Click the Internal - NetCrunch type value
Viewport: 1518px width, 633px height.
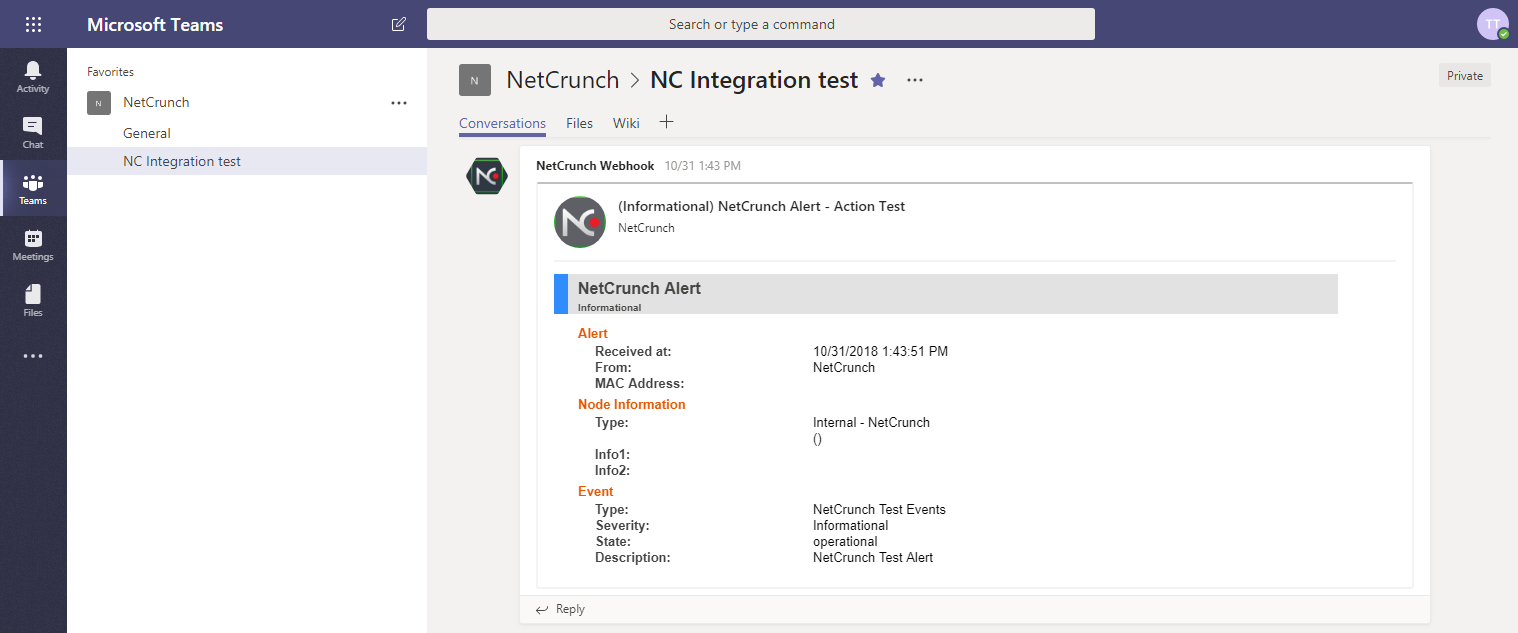871,422
